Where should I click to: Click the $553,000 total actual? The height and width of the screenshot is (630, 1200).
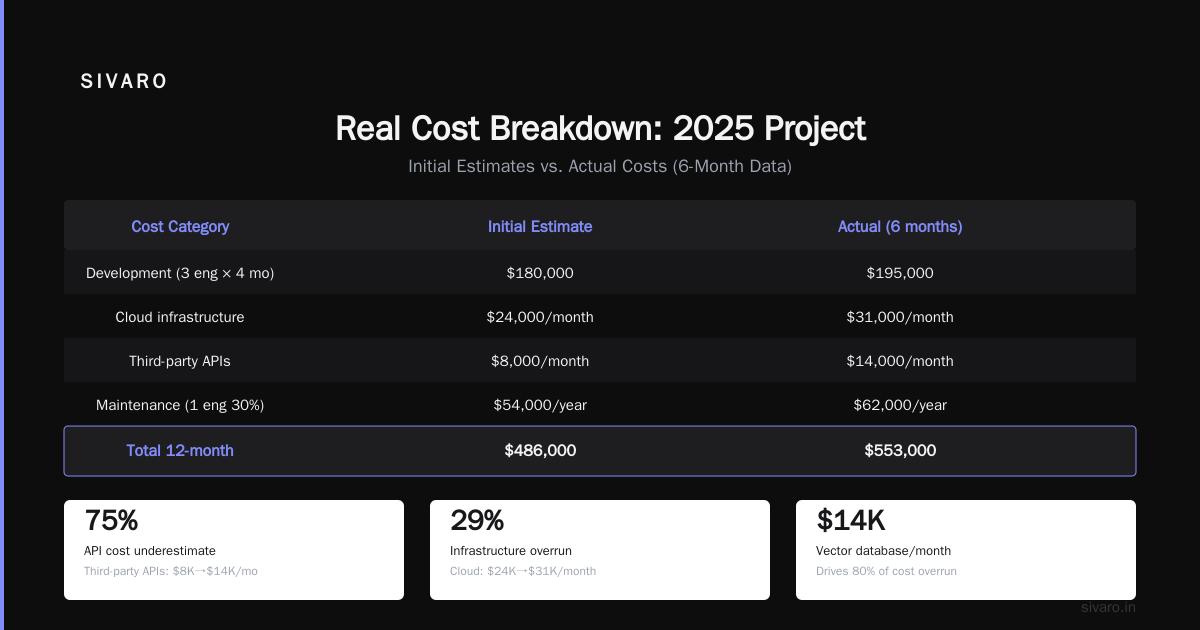900,451
